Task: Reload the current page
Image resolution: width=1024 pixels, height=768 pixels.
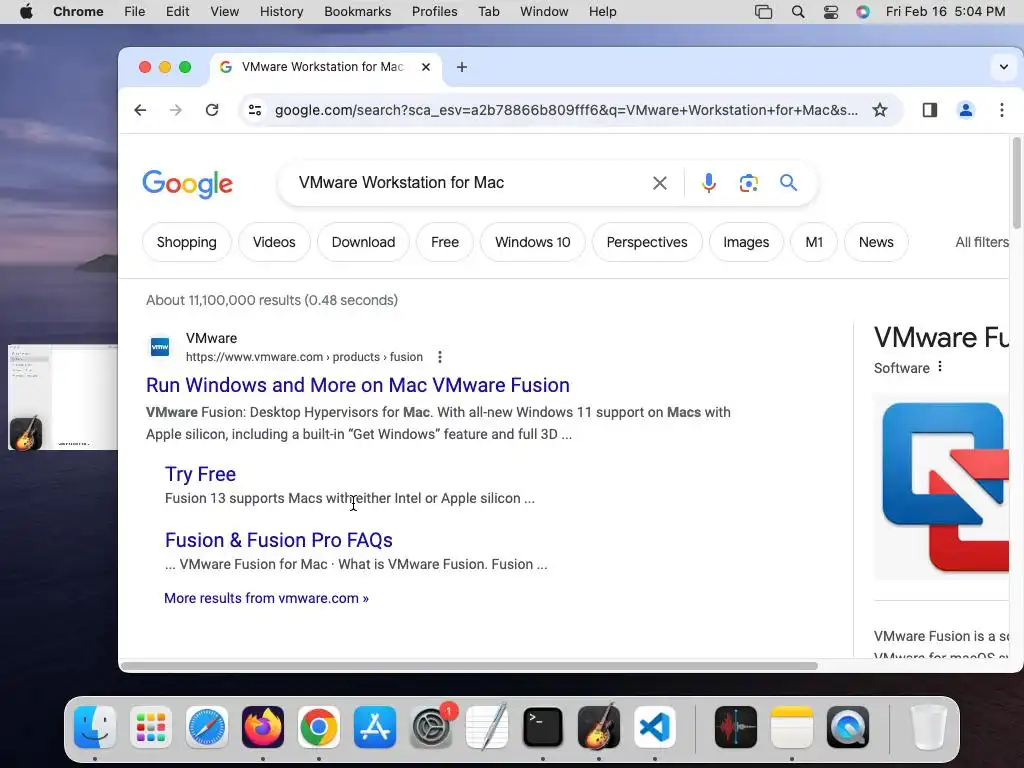Action: click(212, 110)
